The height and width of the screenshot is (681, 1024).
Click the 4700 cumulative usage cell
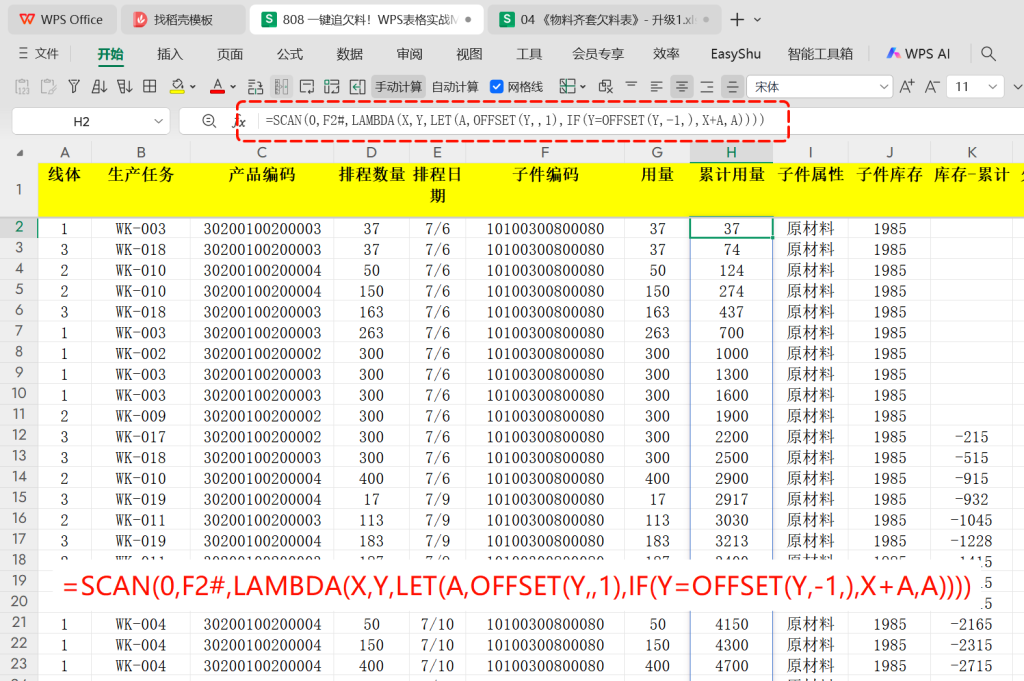click(731, 666)
